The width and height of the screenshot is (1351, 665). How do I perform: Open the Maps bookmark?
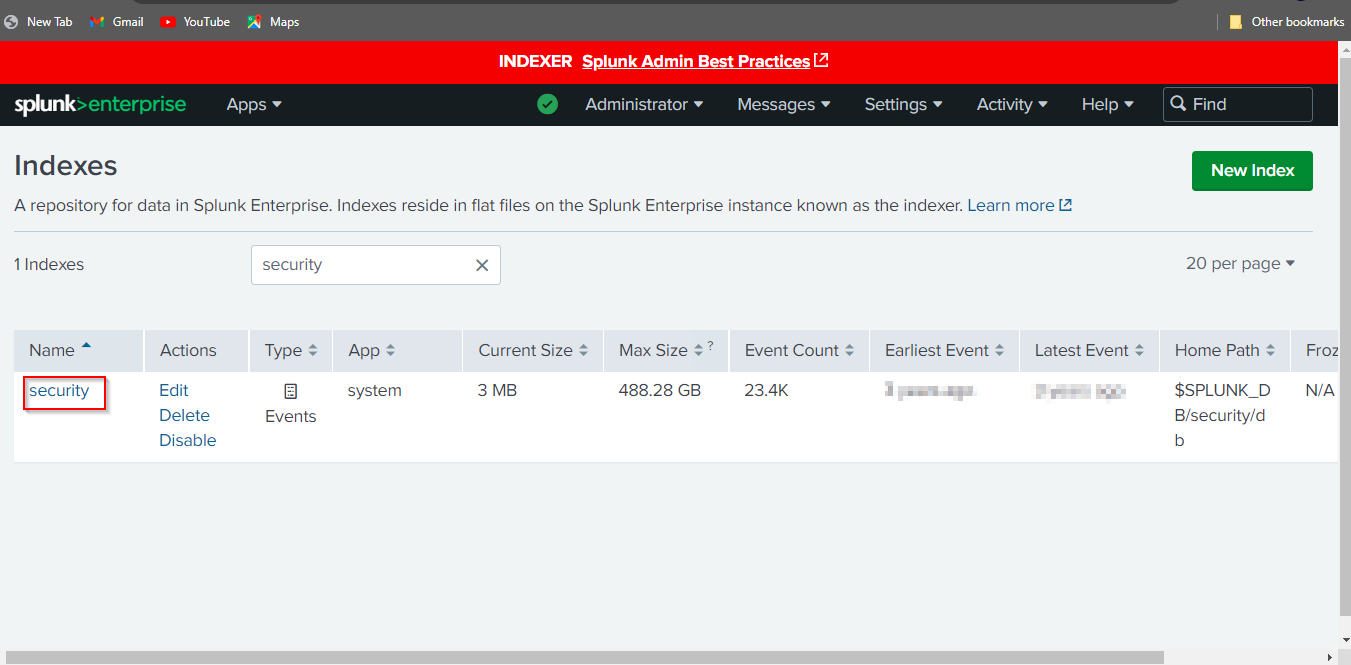(272, 21)
